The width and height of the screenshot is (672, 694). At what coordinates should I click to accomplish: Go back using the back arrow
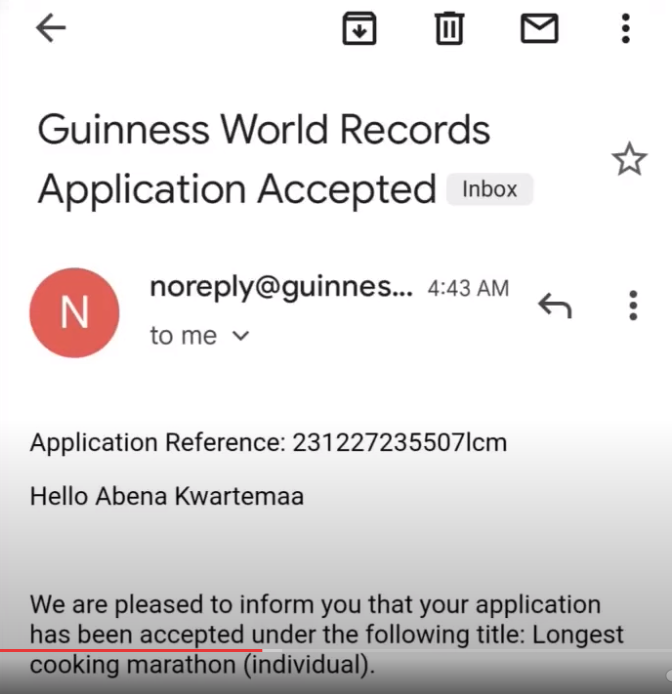50,29
